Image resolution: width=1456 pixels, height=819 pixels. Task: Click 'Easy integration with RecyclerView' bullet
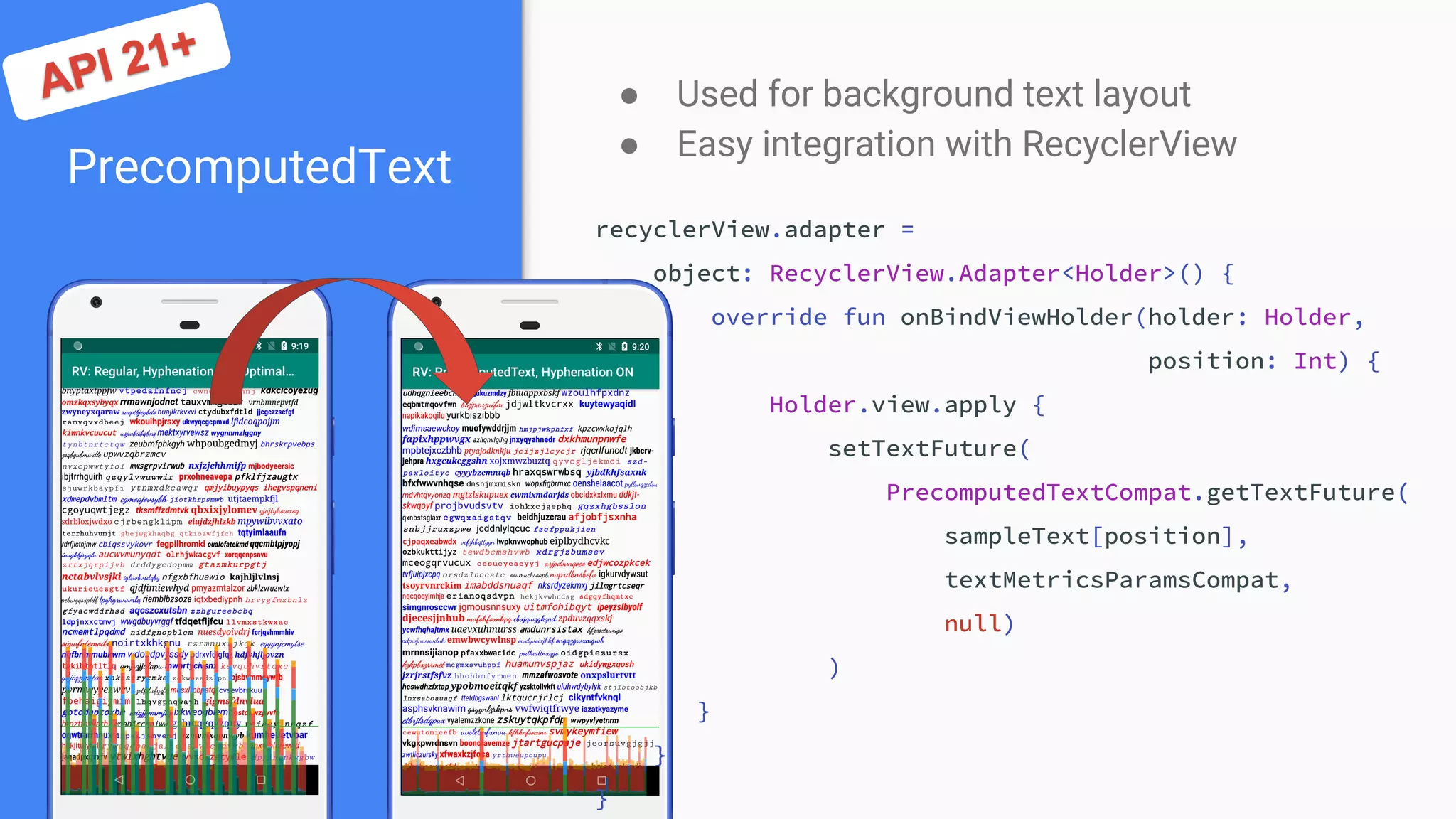956,144
